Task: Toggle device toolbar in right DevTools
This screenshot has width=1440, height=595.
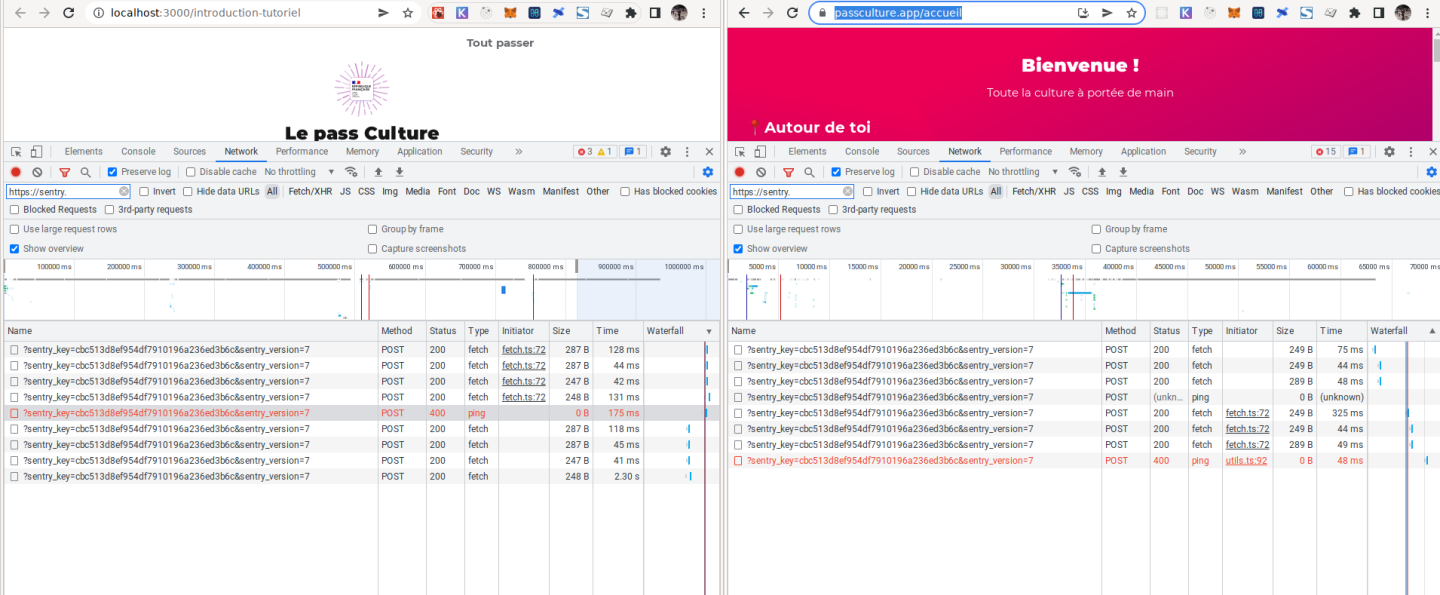Action: tap(760, 152)
